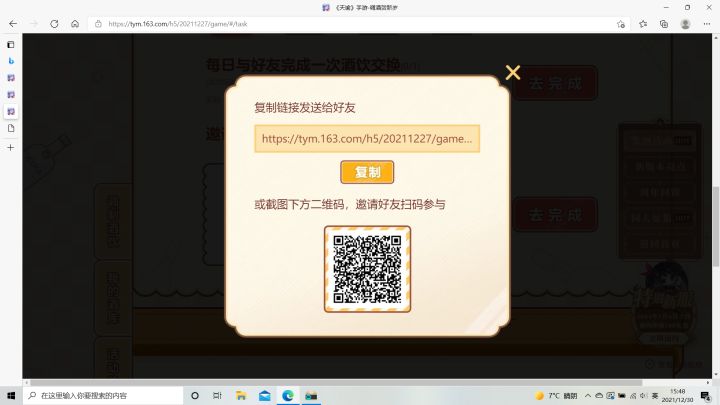
Task: Select the invitation link field
Action: (367, 138)
